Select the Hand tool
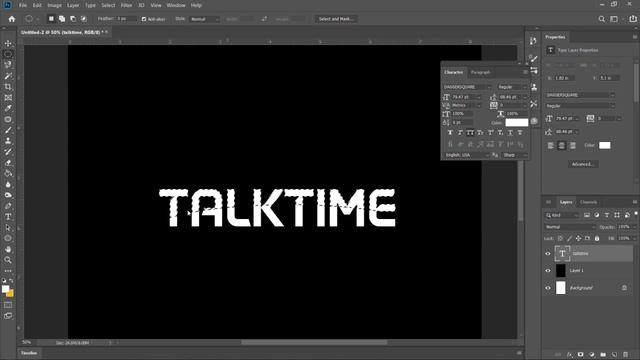Image resolution: width=640 pixels, height=360 pixels. click(x=8, y=249)
